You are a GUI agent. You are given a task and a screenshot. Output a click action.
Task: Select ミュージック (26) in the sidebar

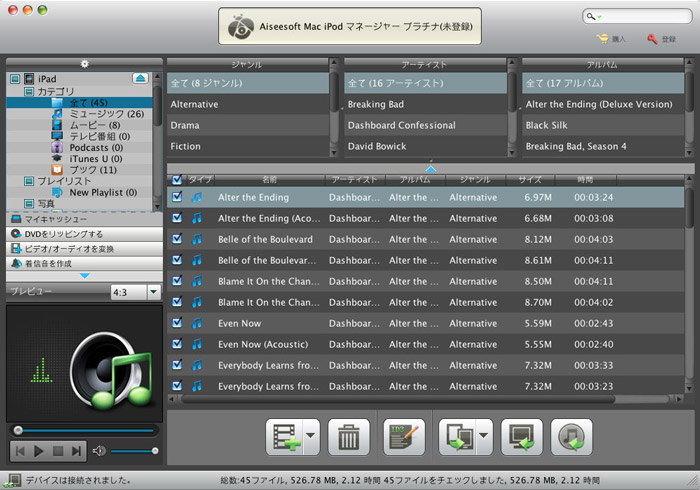(106, 114)
